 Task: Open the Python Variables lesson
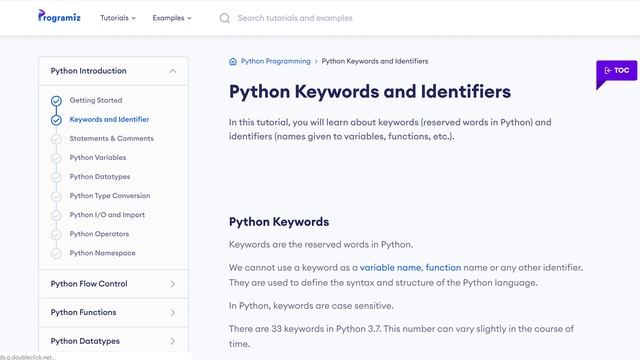98,157
